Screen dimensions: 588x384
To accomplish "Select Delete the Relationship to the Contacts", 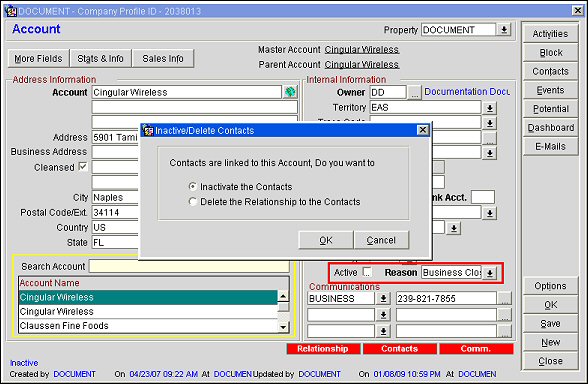I will pos(193,202).
